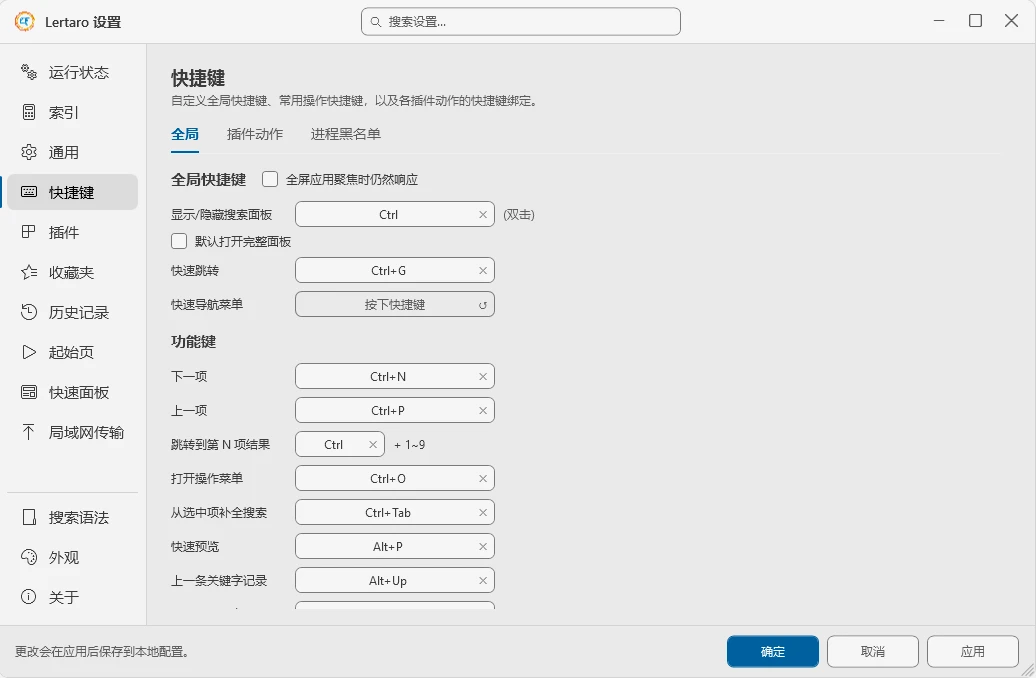The image size is (1036, 678).
Task: Click the 快捷键 keyboard icon
Action: [x=28, y=192]
